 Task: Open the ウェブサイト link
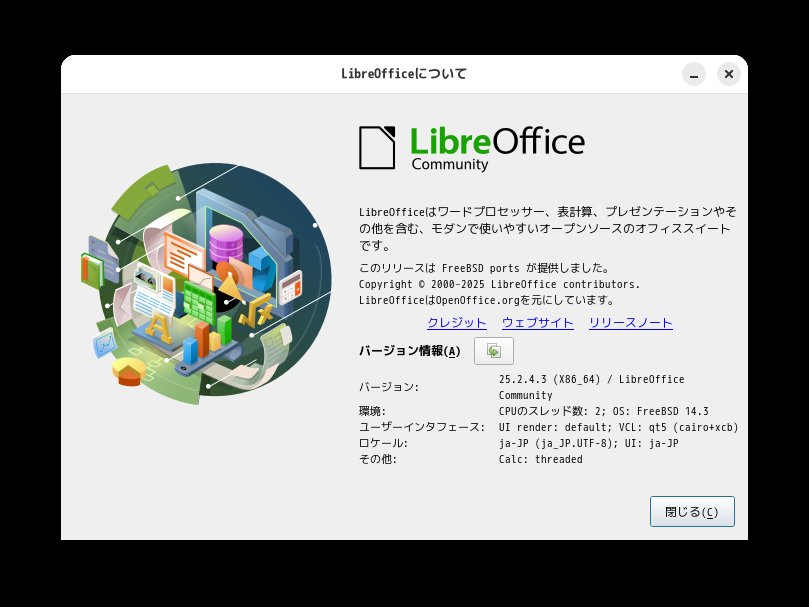pyautogui.click(x=538, y=323)
